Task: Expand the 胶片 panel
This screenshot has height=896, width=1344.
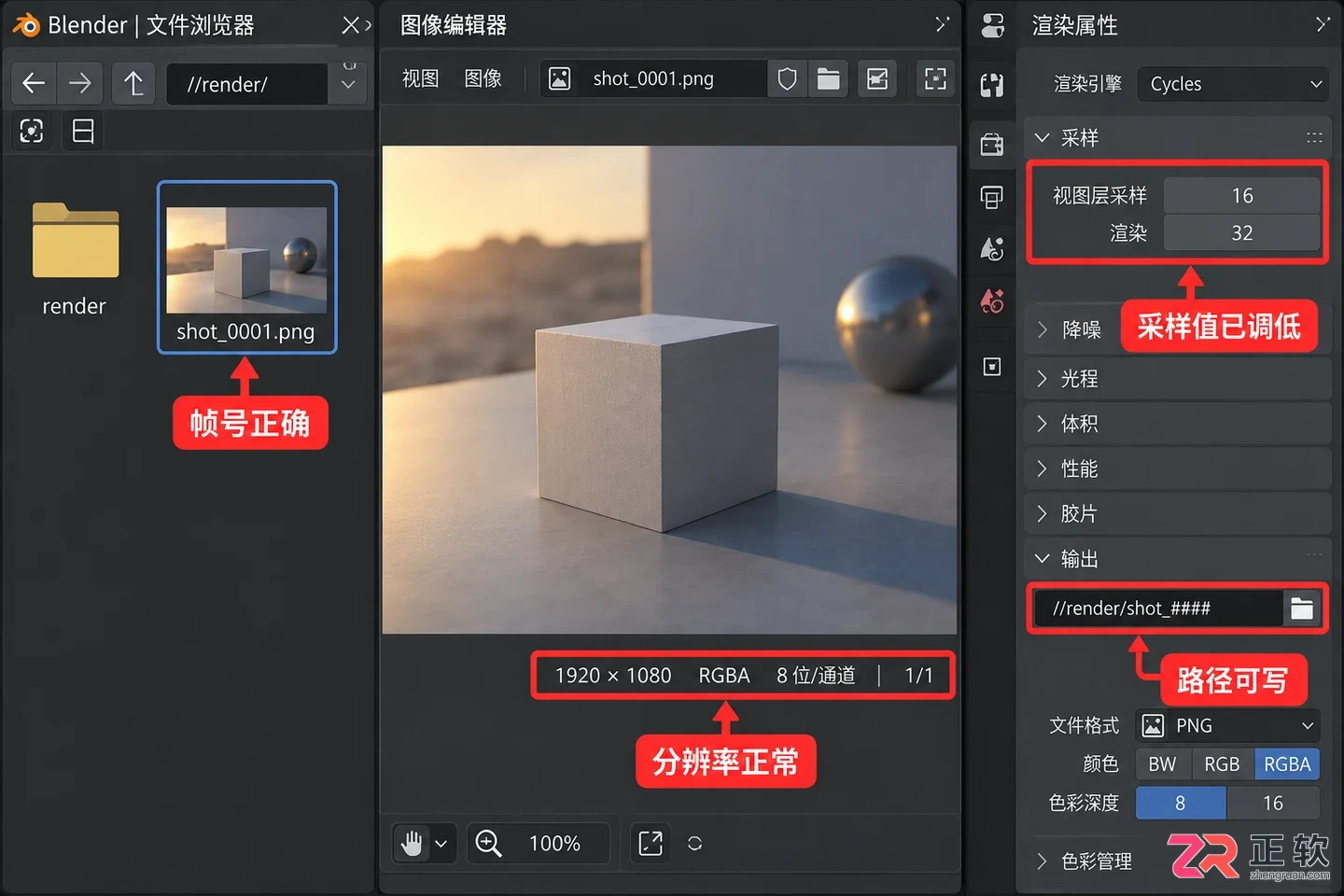Action: coord(1177,513)
